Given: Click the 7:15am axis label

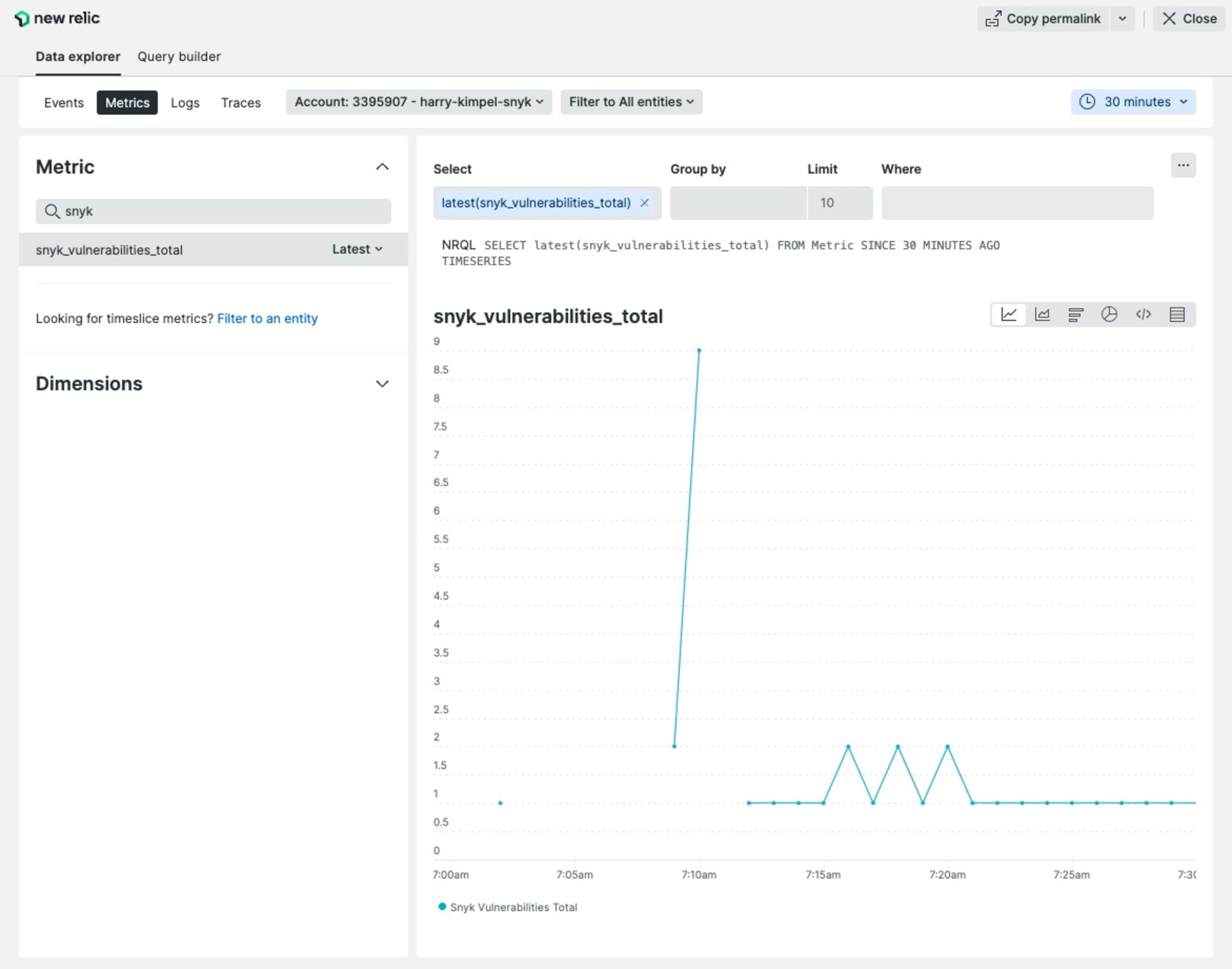Looking at the screenshot, I should tap(823, 874).
